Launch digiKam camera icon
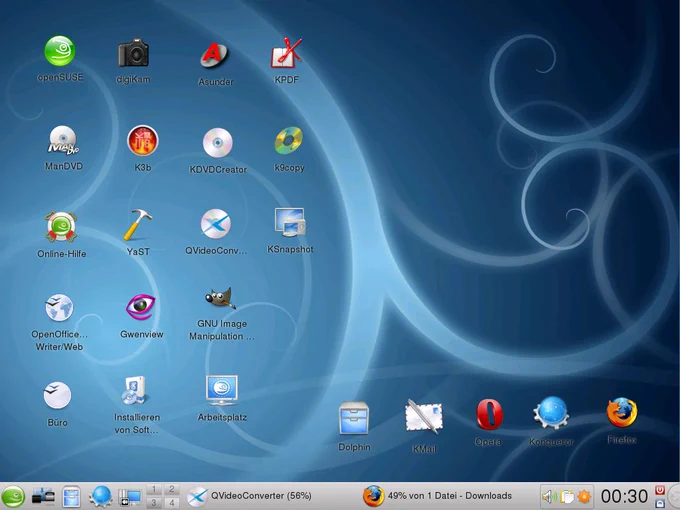Image resolution: width=680 pixels, height=510 pixels. (133, 53)
